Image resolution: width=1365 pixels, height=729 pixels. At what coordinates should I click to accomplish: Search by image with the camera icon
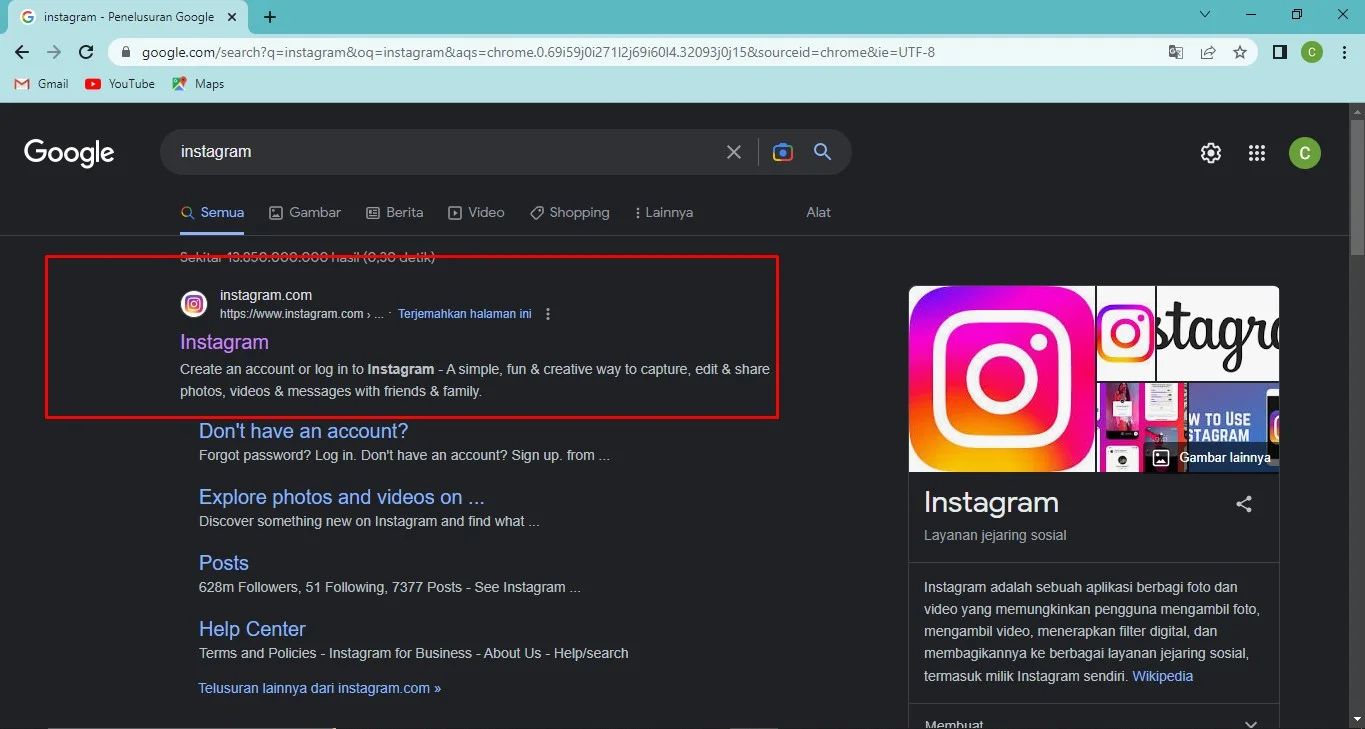783,152
